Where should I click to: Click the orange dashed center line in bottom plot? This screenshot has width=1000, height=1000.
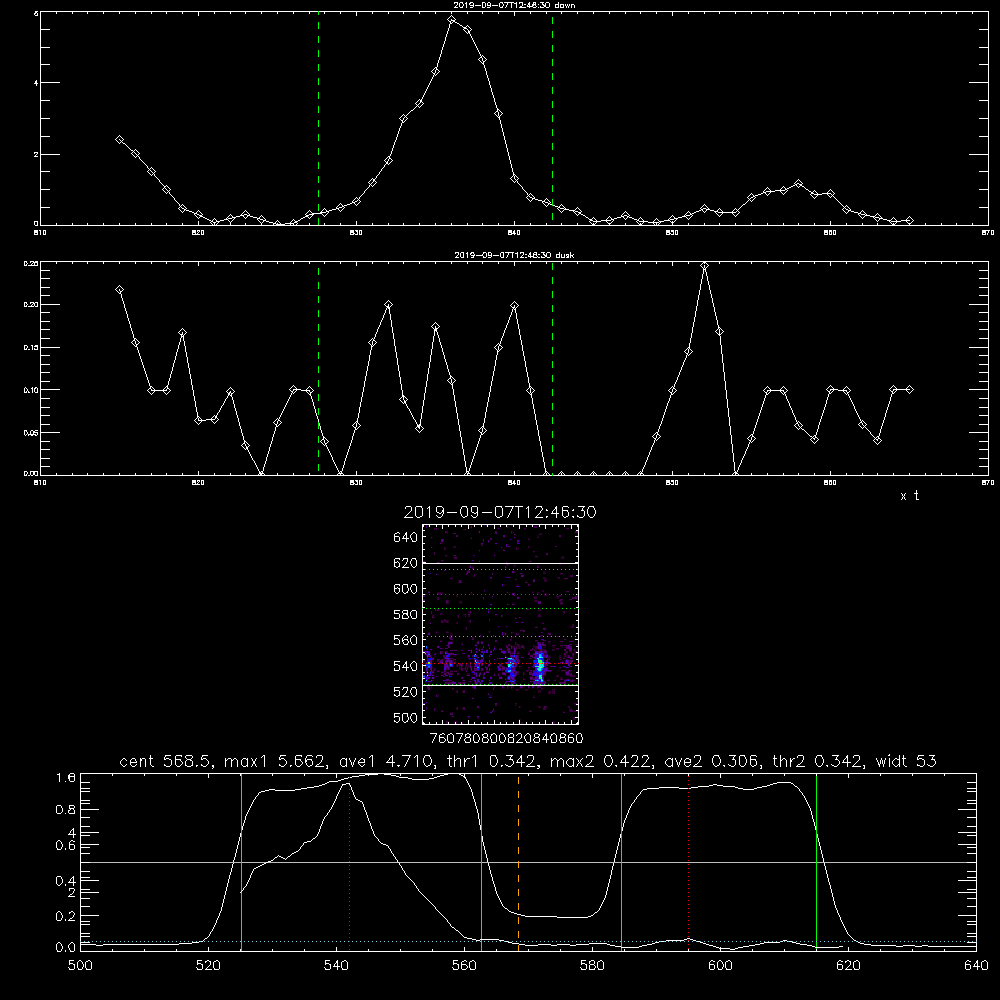tap(518, 862)
